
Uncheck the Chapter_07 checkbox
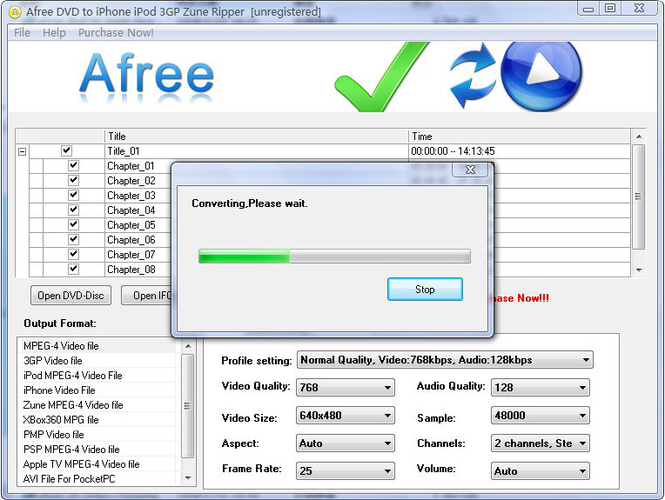(x=73, y=254)
